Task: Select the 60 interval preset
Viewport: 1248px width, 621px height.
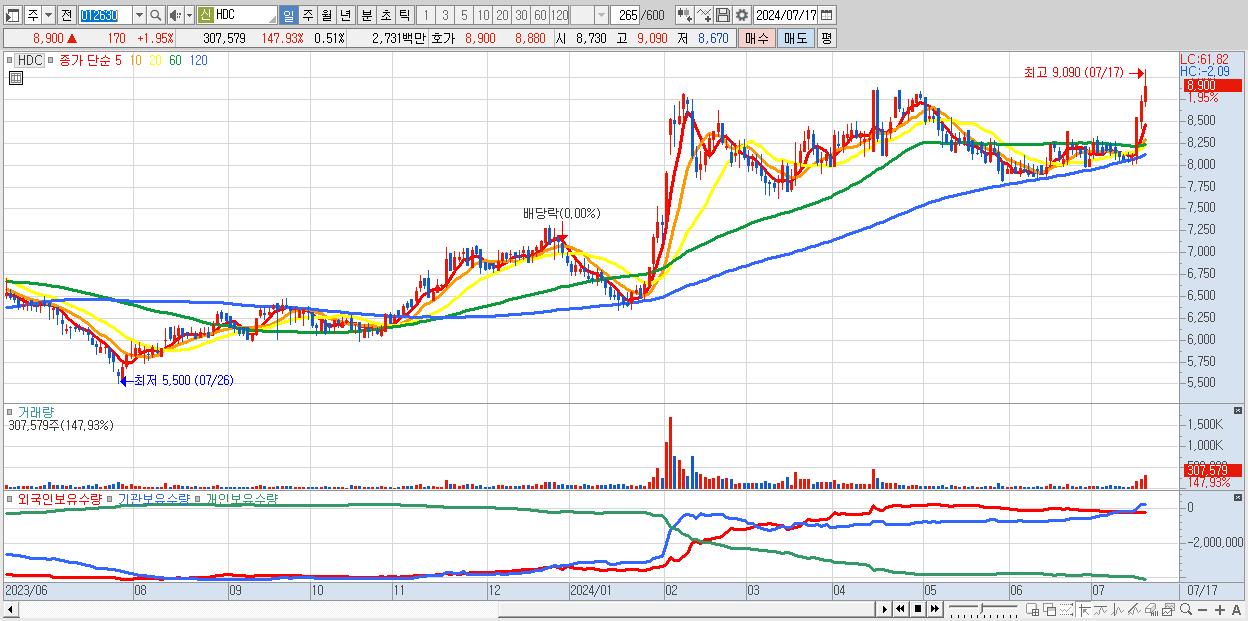Action: [x=540, y=15]
